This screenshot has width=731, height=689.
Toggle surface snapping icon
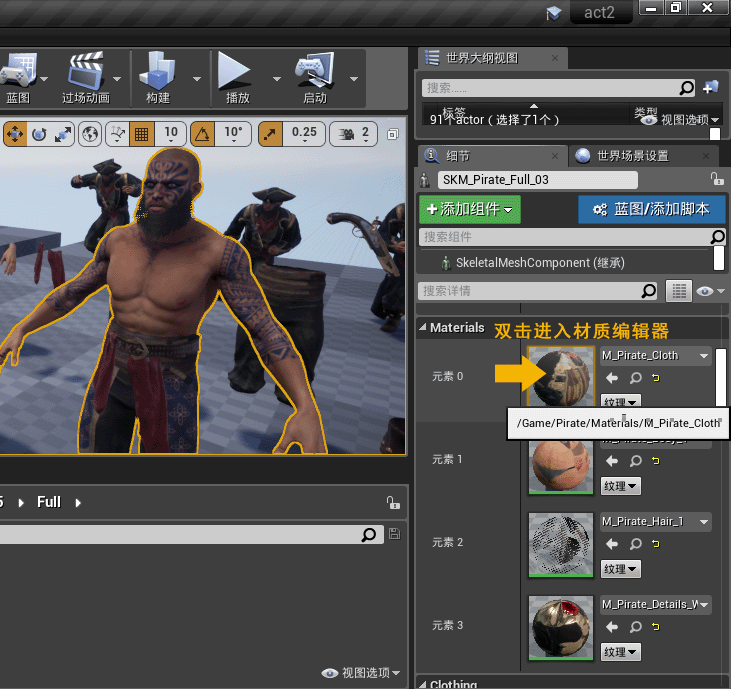tap(117, 135)
